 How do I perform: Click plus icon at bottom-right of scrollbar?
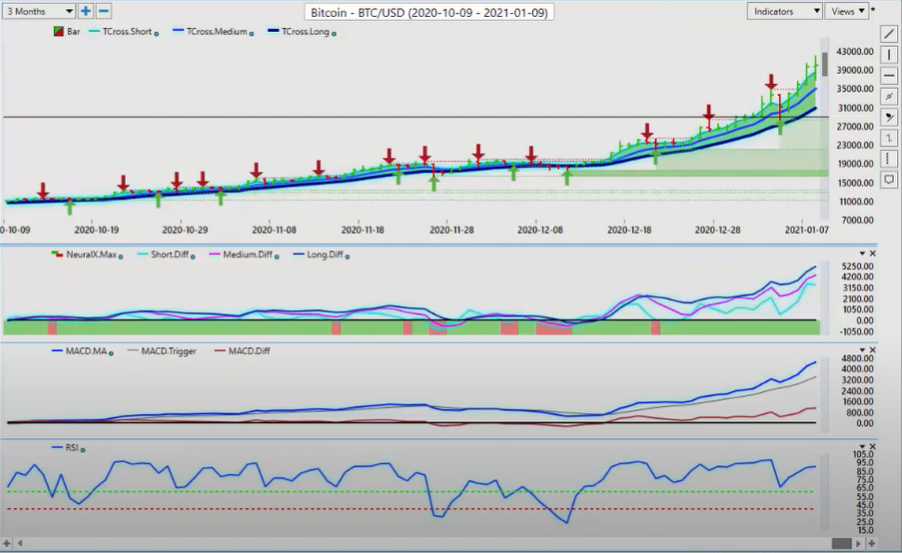click(x=872, y=543)
